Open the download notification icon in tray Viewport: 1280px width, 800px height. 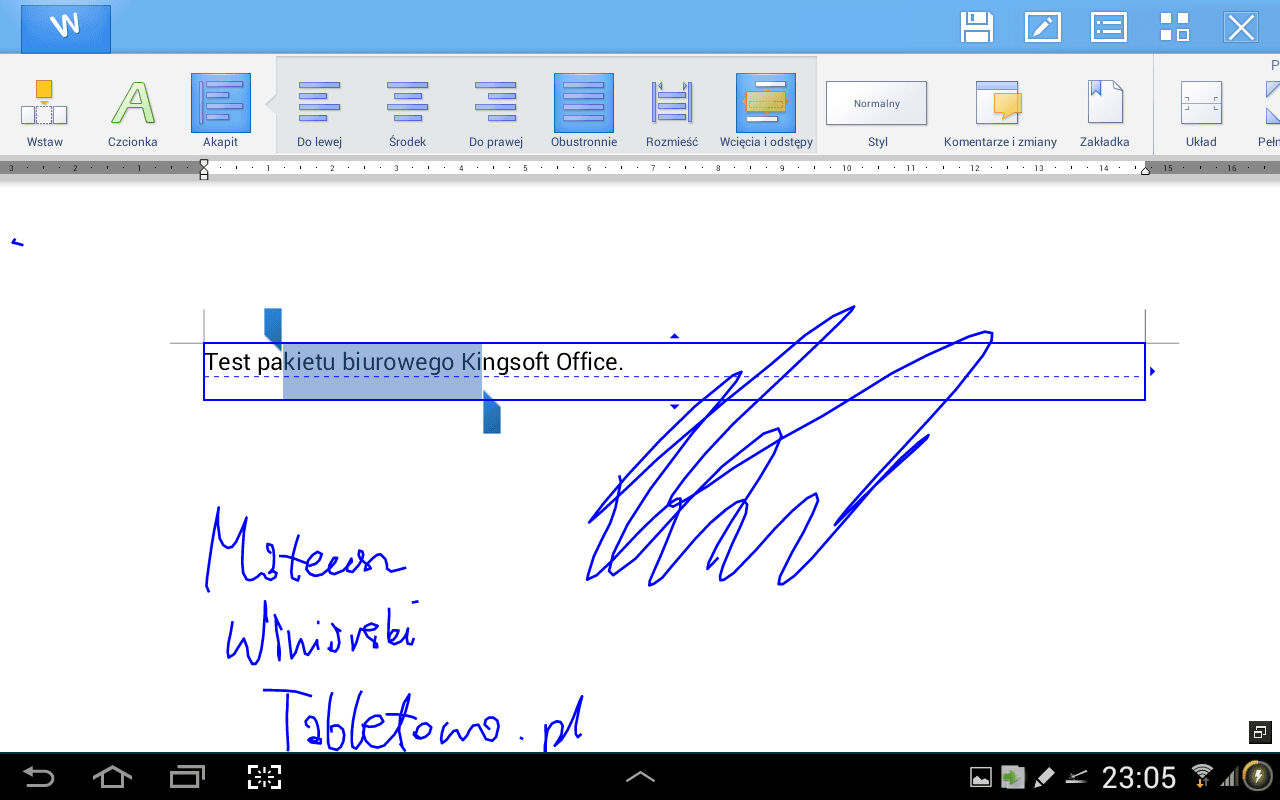pyautogui.click(x=1013, y=777)
